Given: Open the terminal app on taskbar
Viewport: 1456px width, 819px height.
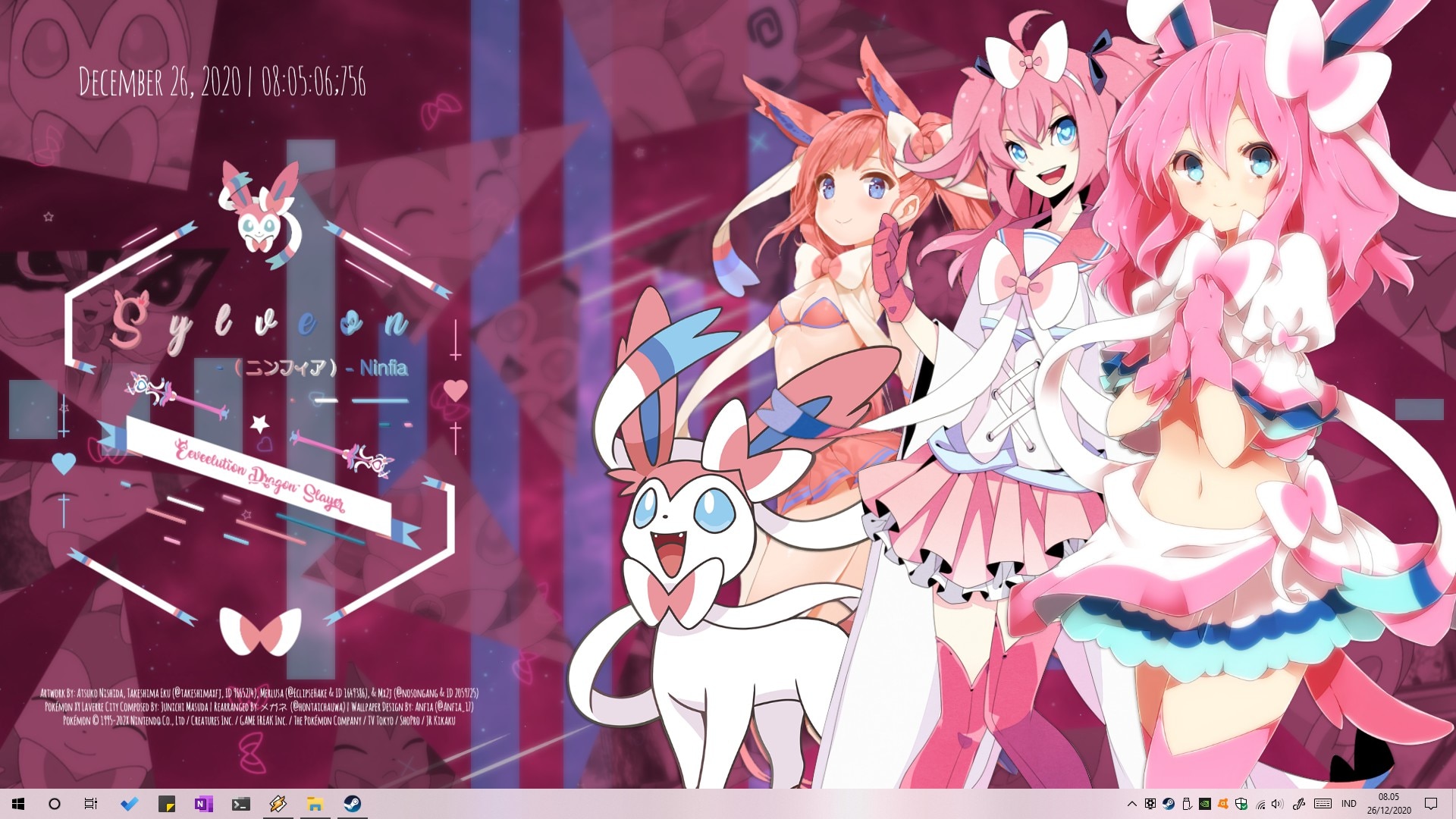Looking at the screenshot, I should pyautogui.click(x=241, y=804).
